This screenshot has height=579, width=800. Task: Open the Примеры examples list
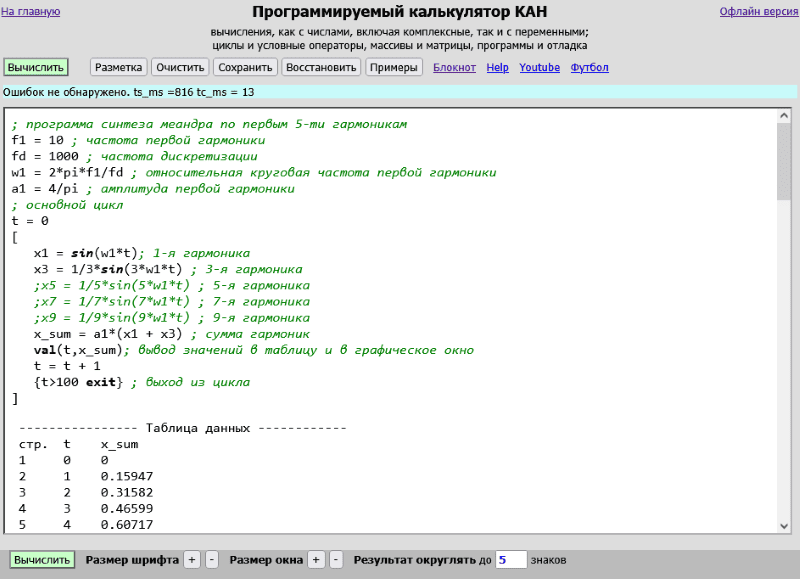coord(394,68)
